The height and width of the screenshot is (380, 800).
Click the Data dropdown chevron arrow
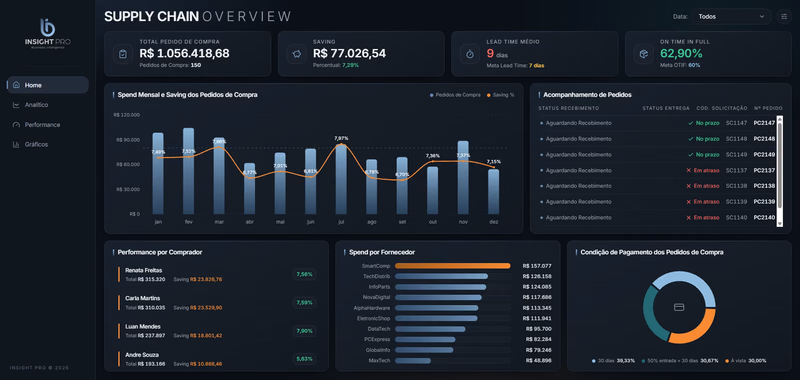[762, 16]
